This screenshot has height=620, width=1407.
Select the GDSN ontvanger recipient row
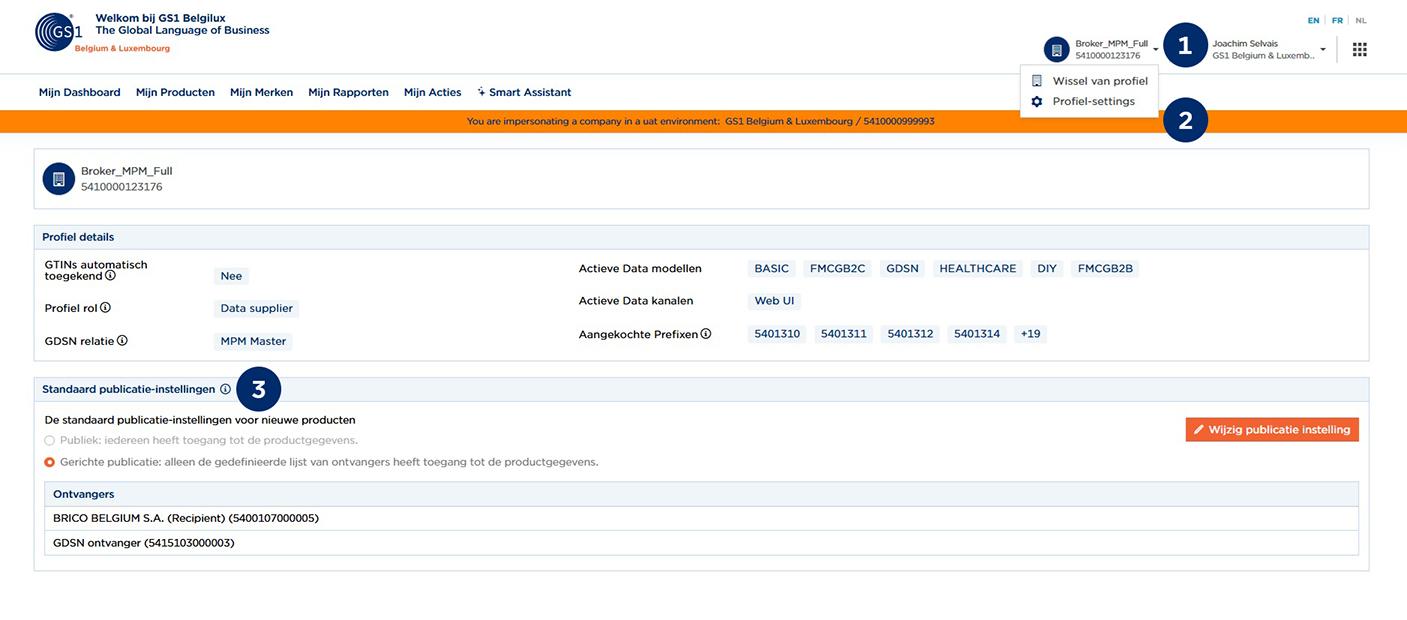point(701,543)
